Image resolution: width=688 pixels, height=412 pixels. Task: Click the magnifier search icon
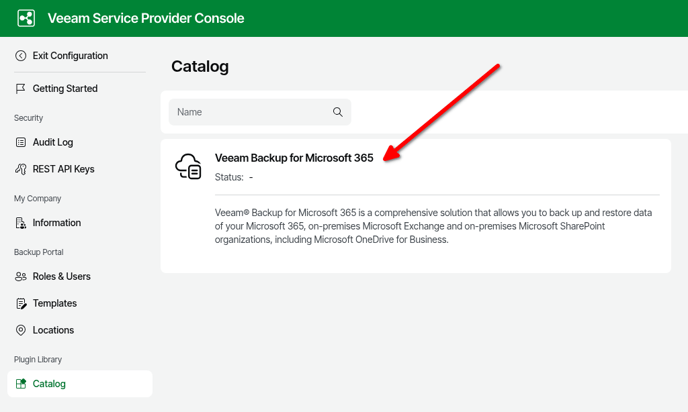pyautogui.click(x=338, y=112)
